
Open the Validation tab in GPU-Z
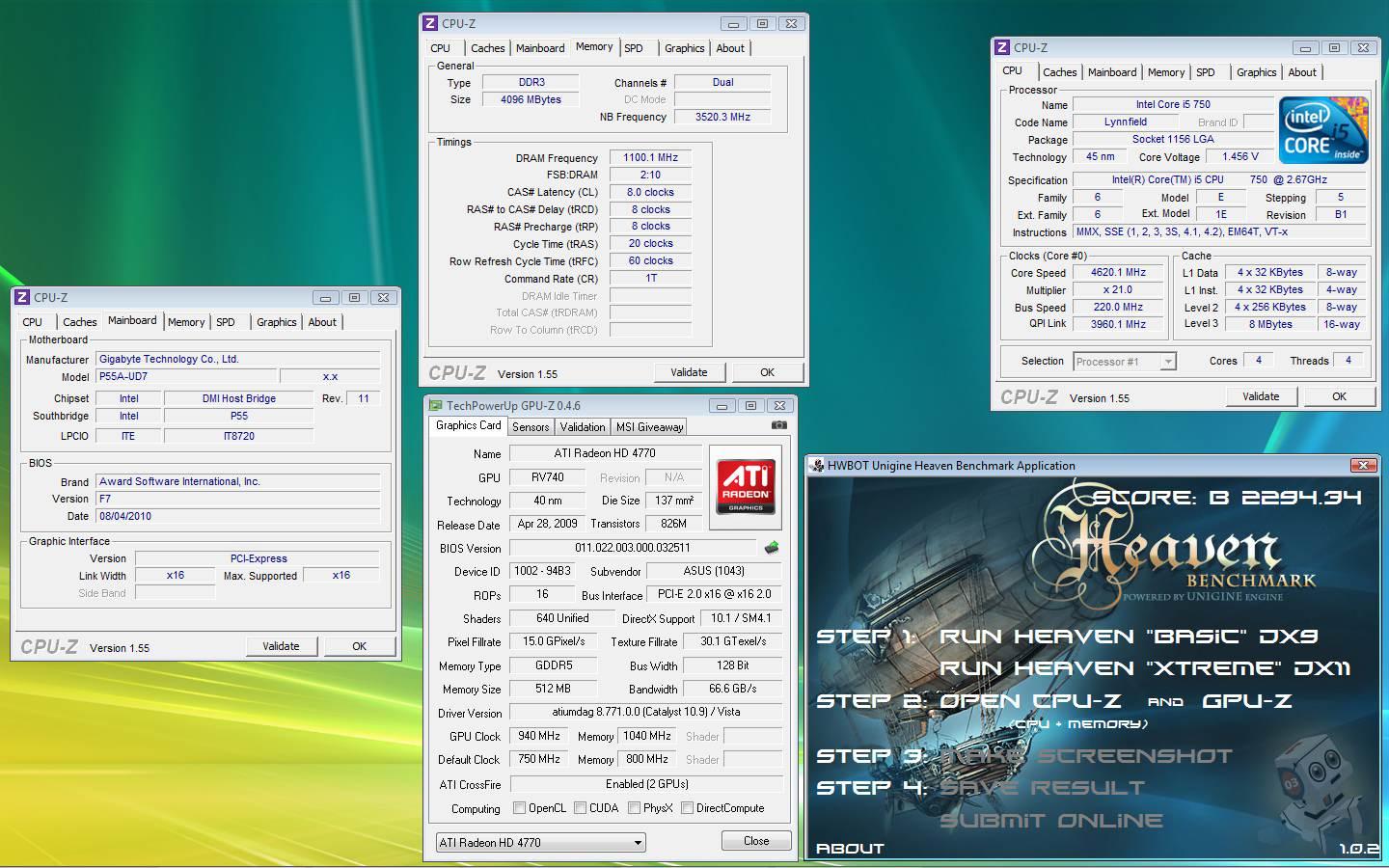pos(583,427)
